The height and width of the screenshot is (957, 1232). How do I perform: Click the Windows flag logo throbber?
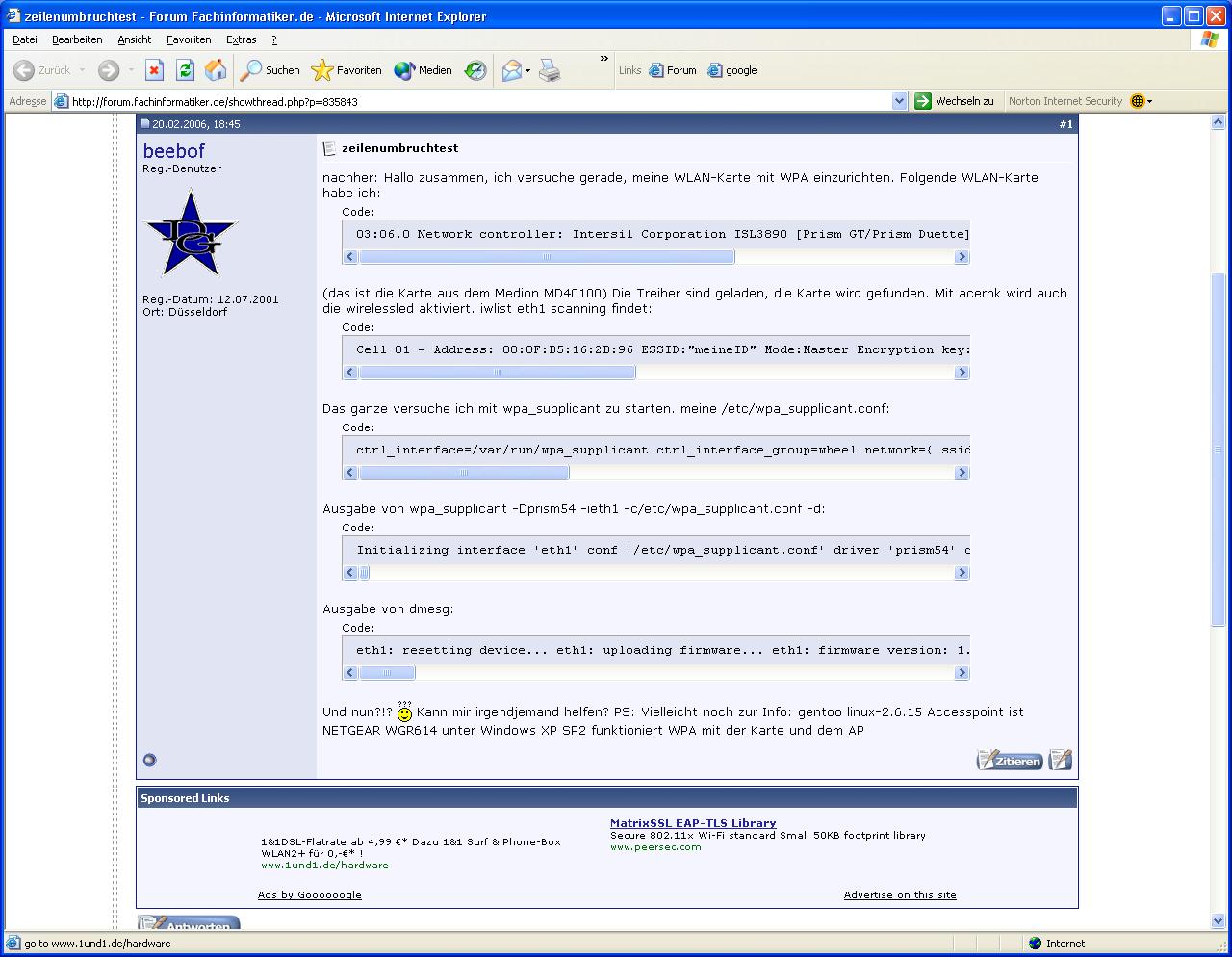pos(1210,39)
